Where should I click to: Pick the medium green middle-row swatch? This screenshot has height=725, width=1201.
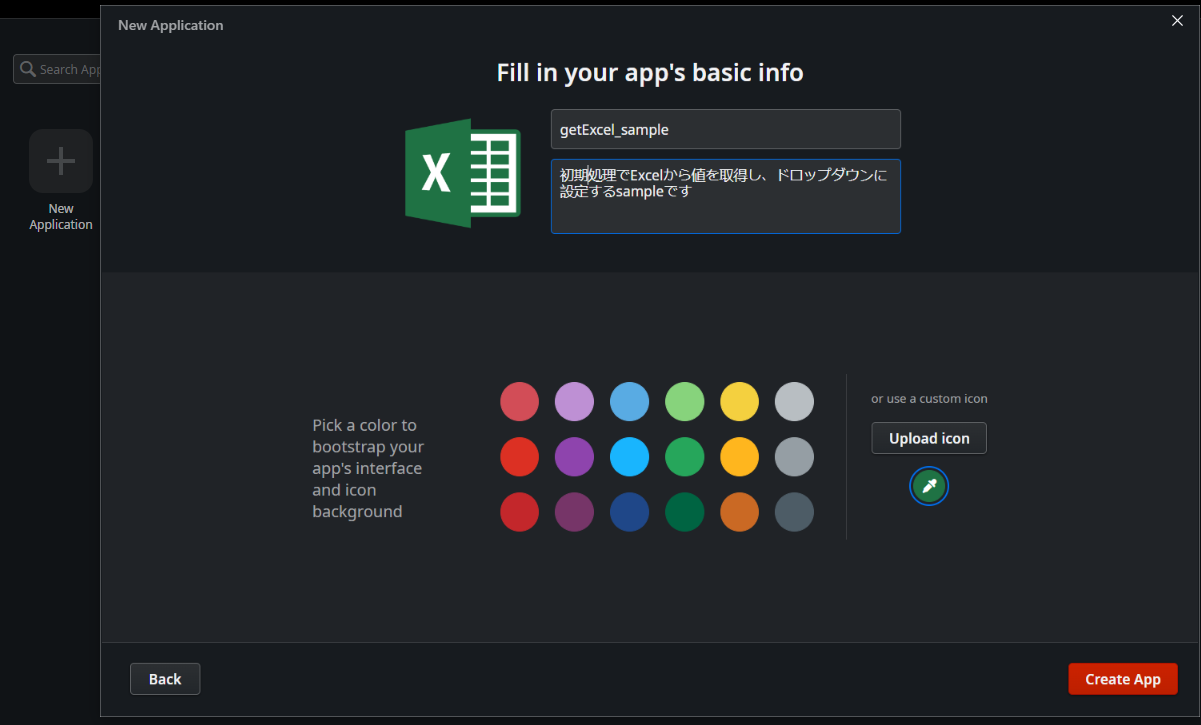point(685,457)
